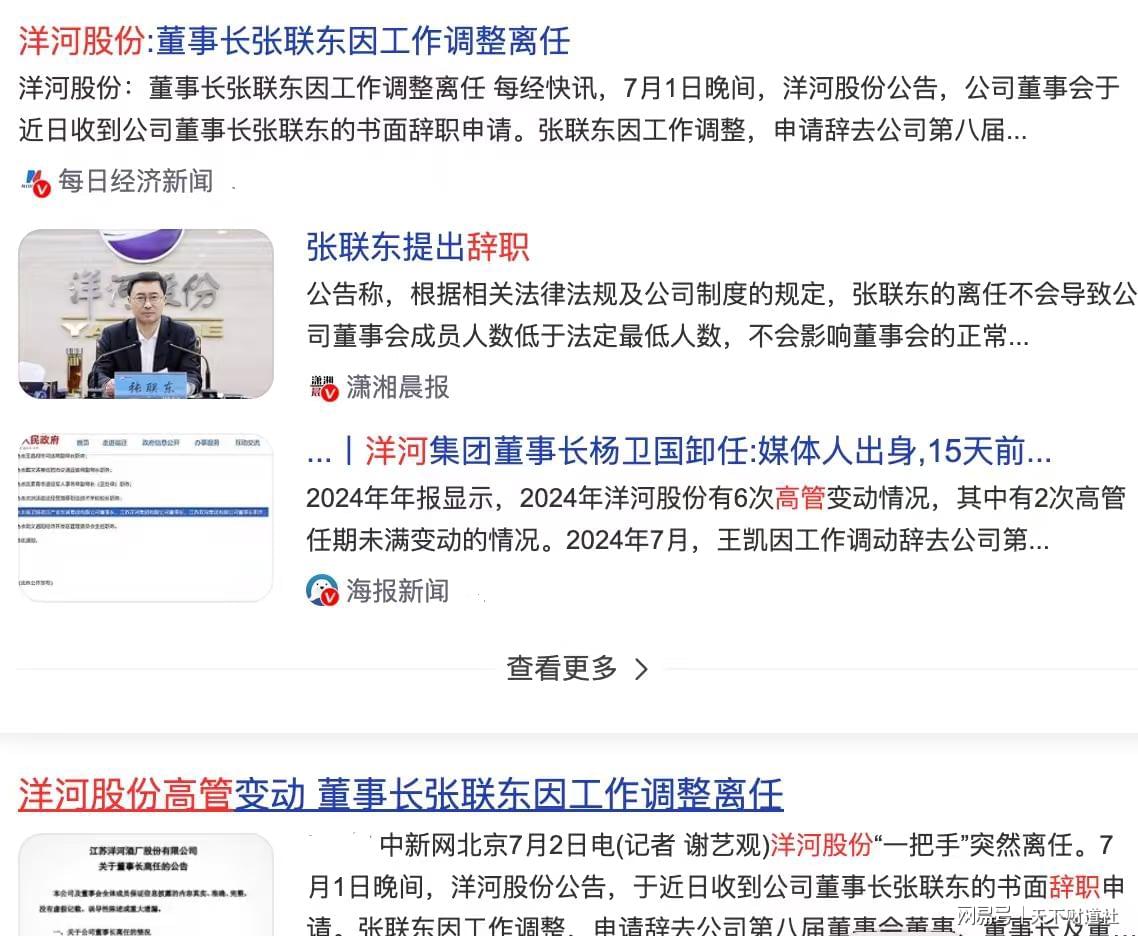Open underlined headline 洋河股份高管变动

click(401, 794)
